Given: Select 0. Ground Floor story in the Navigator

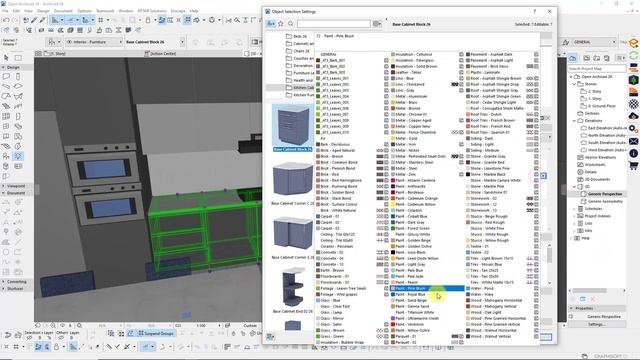Looking at the screenshot, I should [x=602, y=106].
